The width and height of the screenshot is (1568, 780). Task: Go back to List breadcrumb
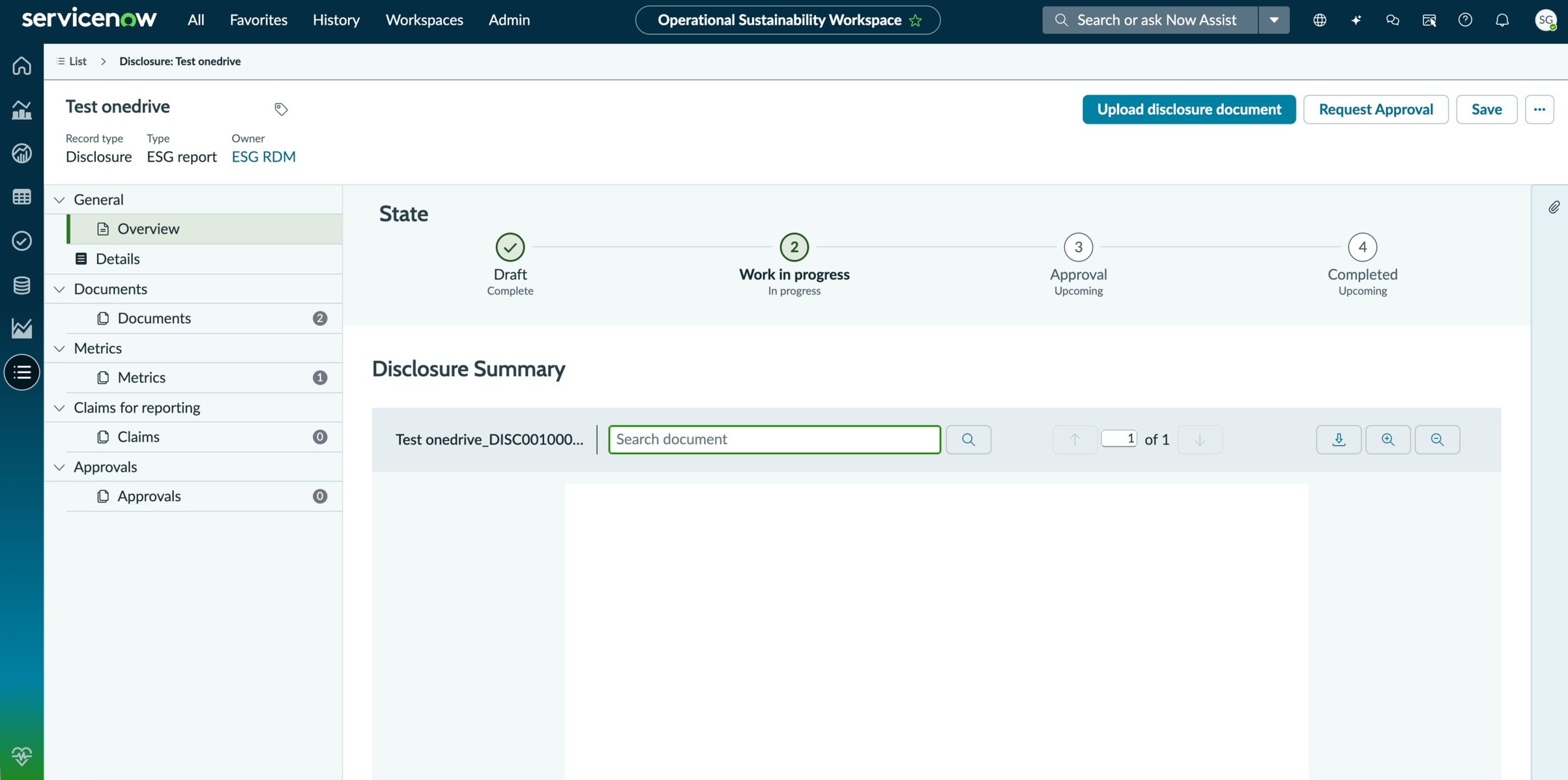click(x=72, y=61)
